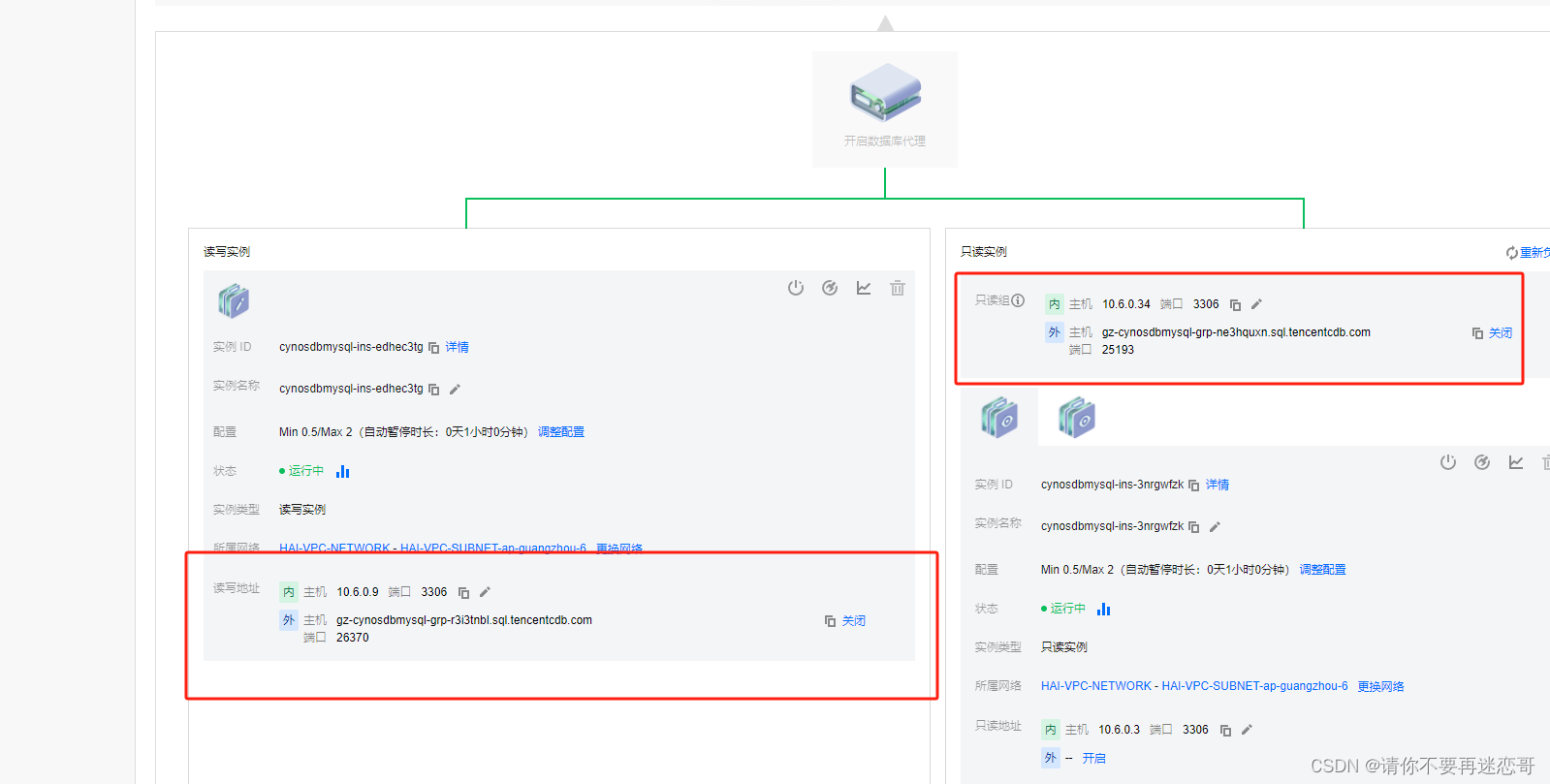Click the 读写实例 panel heading
The height and width of the screenshot is (784, 1550).
point(227,252)
